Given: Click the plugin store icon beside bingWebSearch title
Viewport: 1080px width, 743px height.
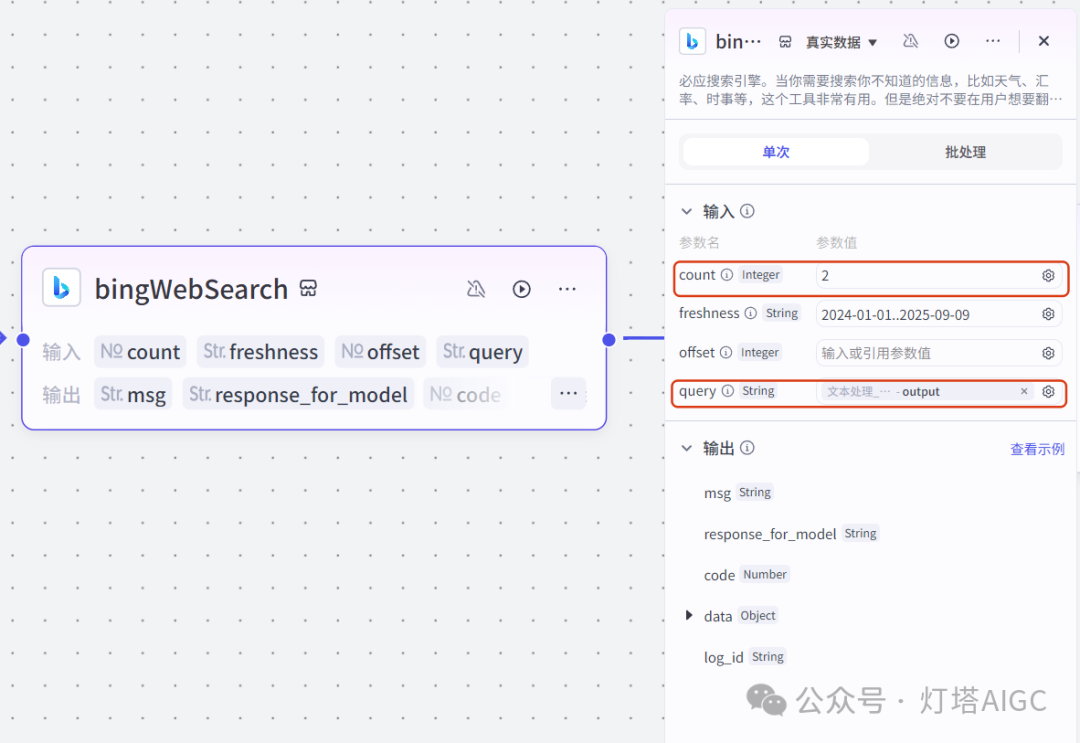Looking at the screenshot, I should point(308,289).
